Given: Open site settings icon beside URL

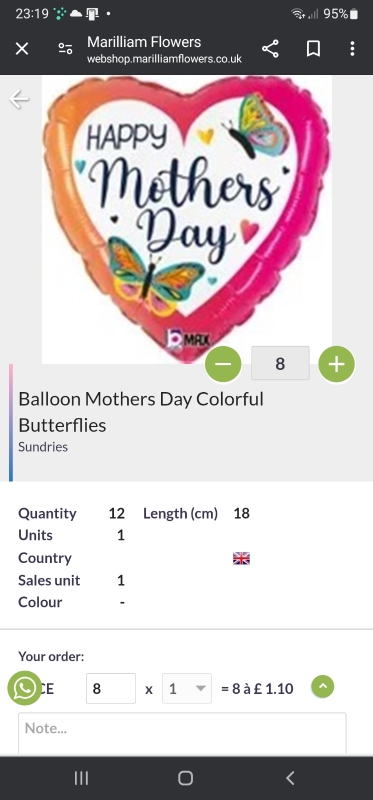Looking at the screenshot, I should click(65, 49).
